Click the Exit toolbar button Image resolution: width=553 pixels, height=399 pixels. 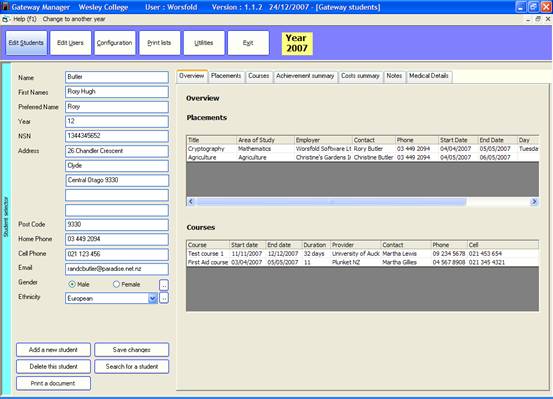click(248, 43)
